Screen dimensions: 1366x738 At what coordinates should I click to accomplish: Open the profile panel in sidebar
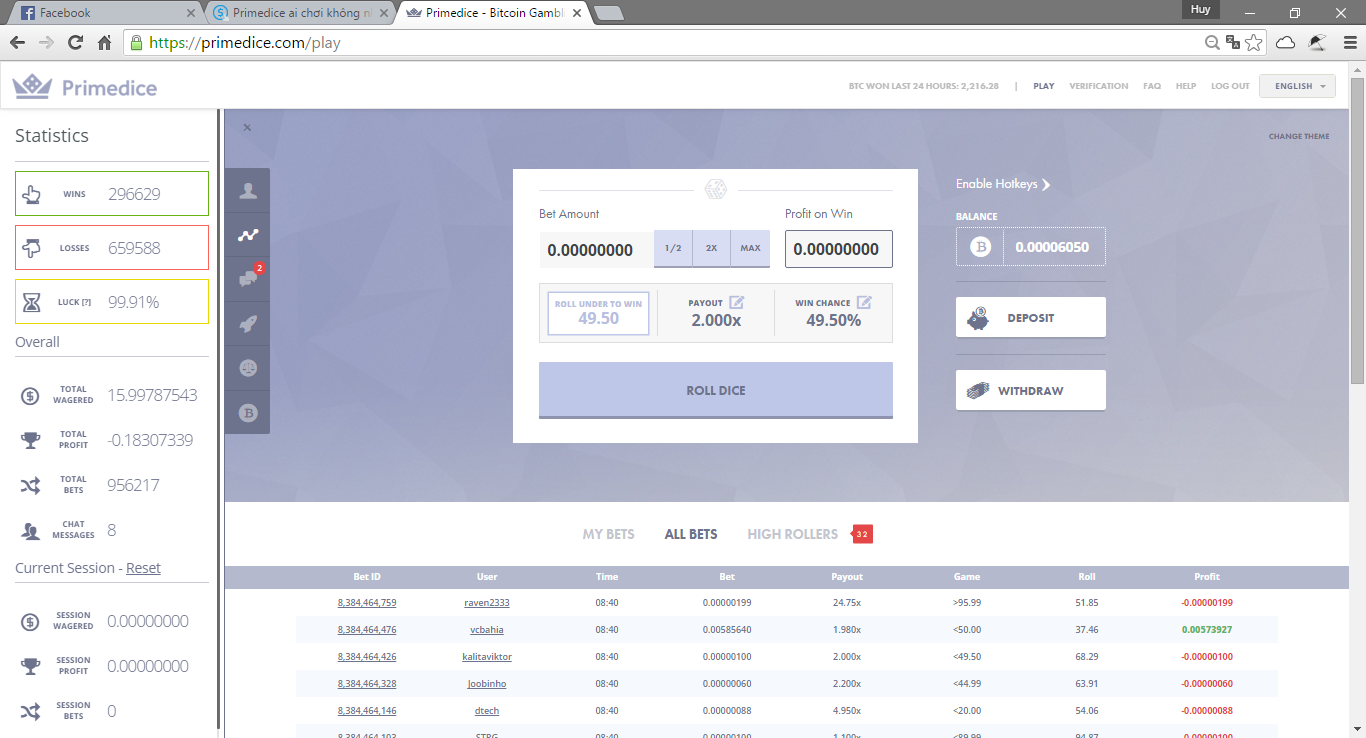[x=247, y=191]
